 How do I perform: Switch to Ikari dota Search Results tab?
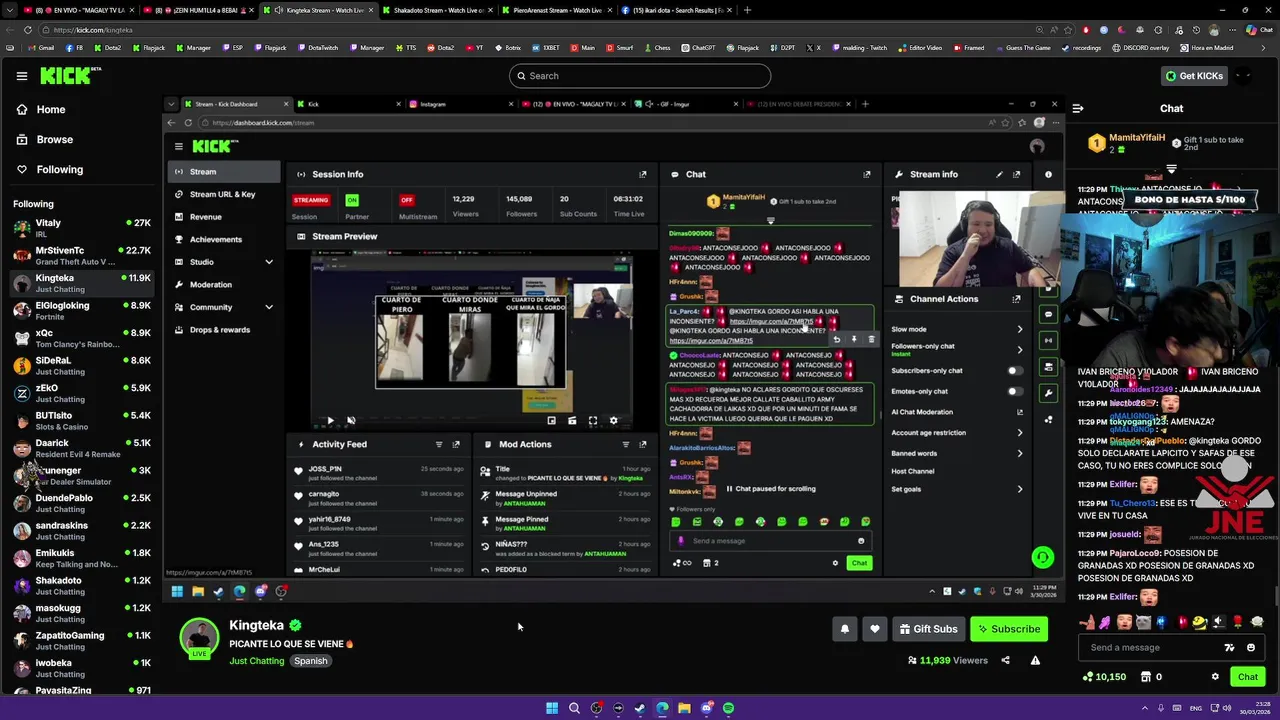pos(675,10)
